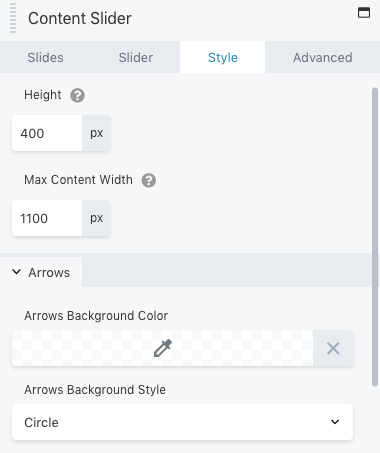Open the Advanced tab
Viewport: 380px width, 453px height.
point(322,57)
